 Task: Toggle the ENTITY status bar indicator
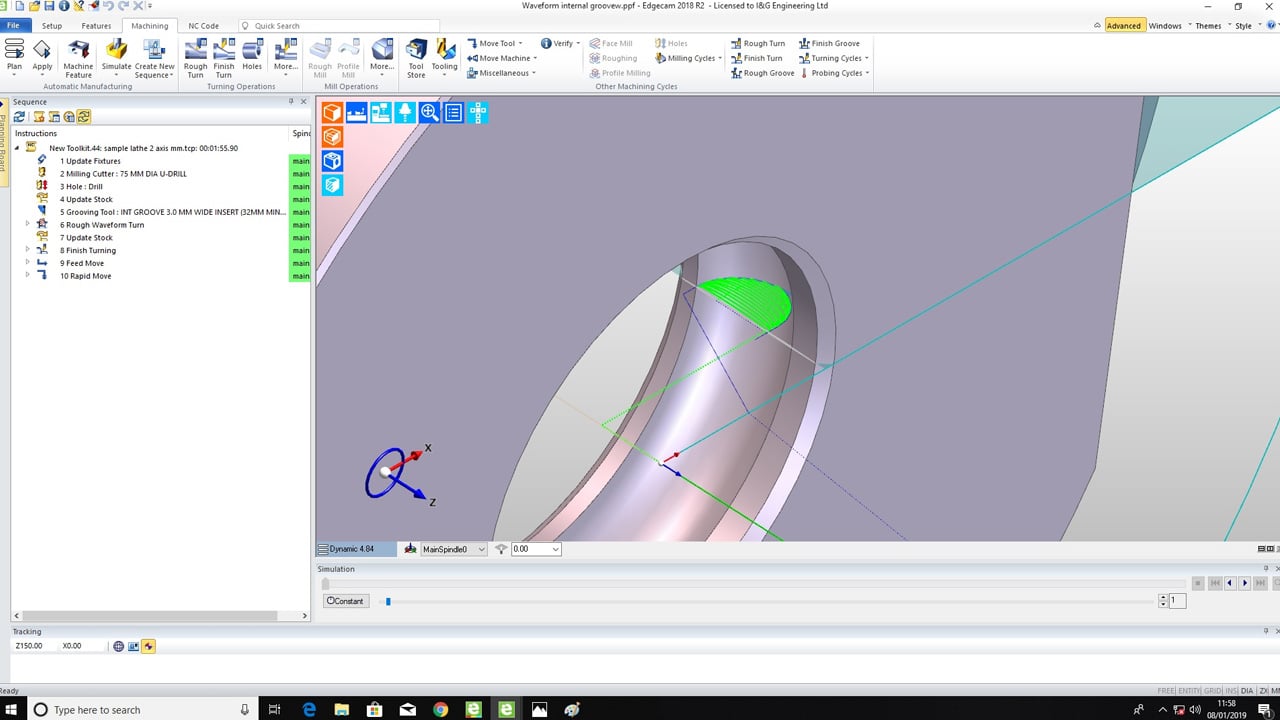pos(1190,691)
